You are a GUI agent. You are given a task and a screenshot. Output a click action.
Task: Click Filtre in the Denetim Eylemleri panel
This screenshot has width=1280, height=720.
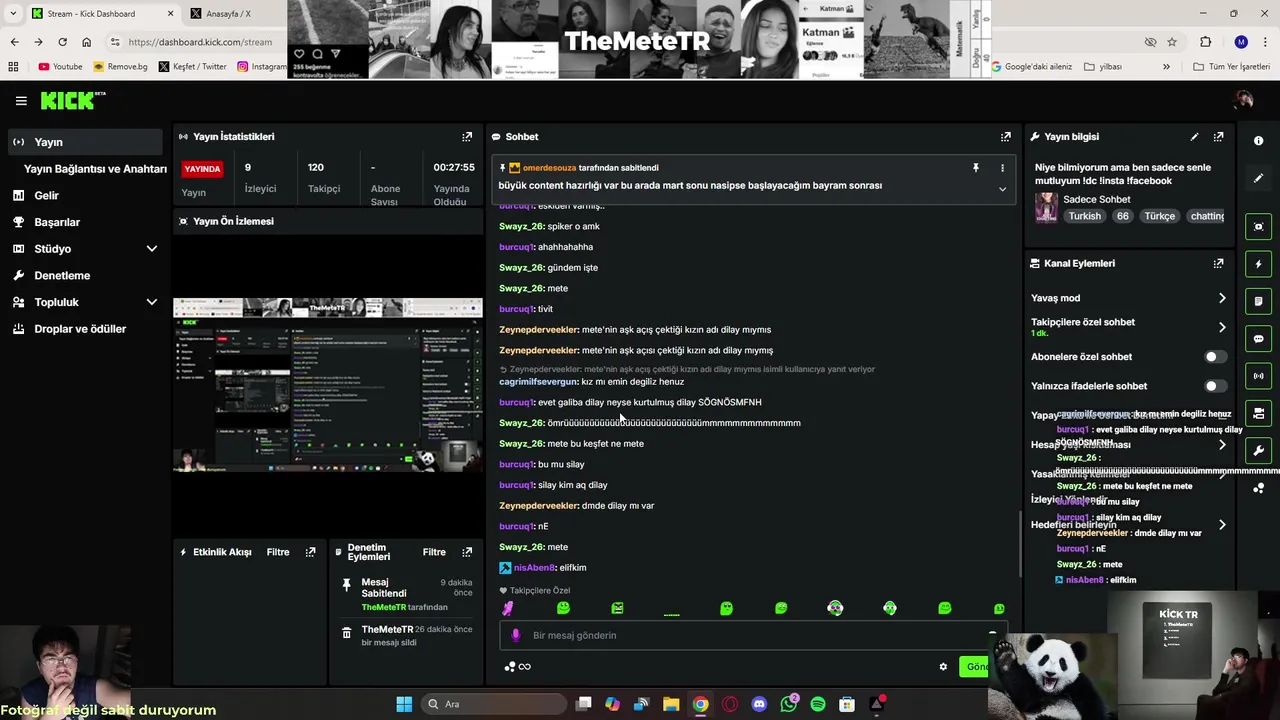pyautogui.click(x=434, y=552)
